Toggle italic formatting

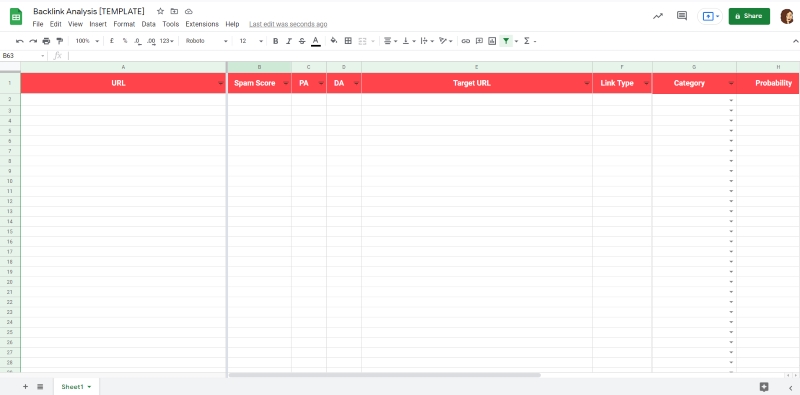(289, 41)
